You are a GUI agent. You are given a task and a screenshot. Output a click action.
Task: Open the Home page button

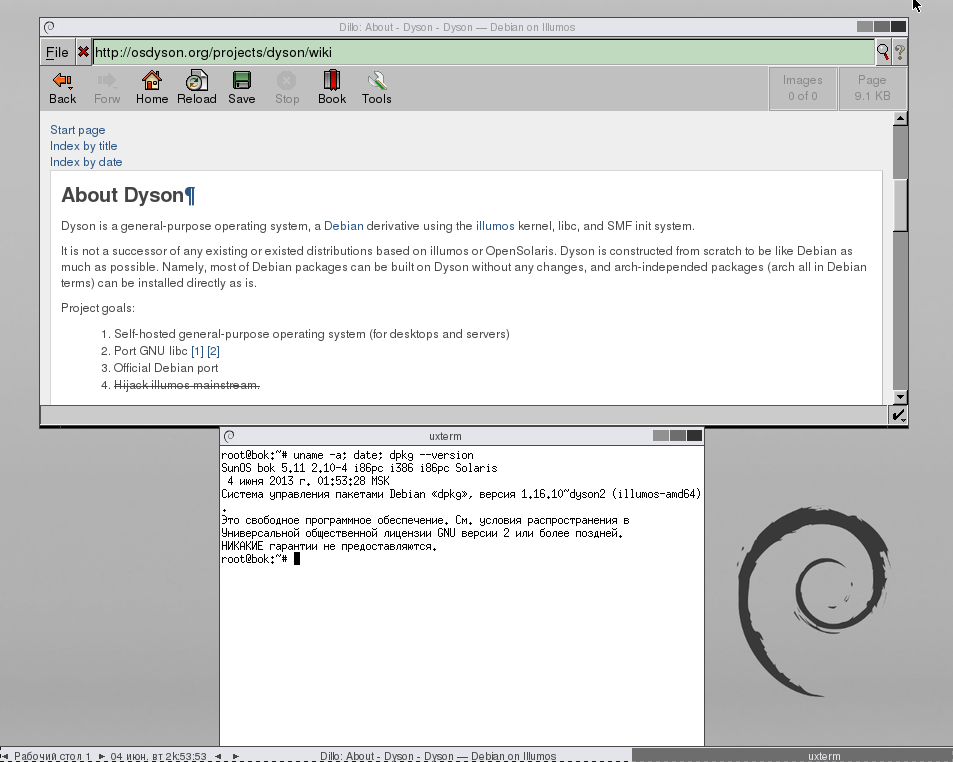coord(152,88)
